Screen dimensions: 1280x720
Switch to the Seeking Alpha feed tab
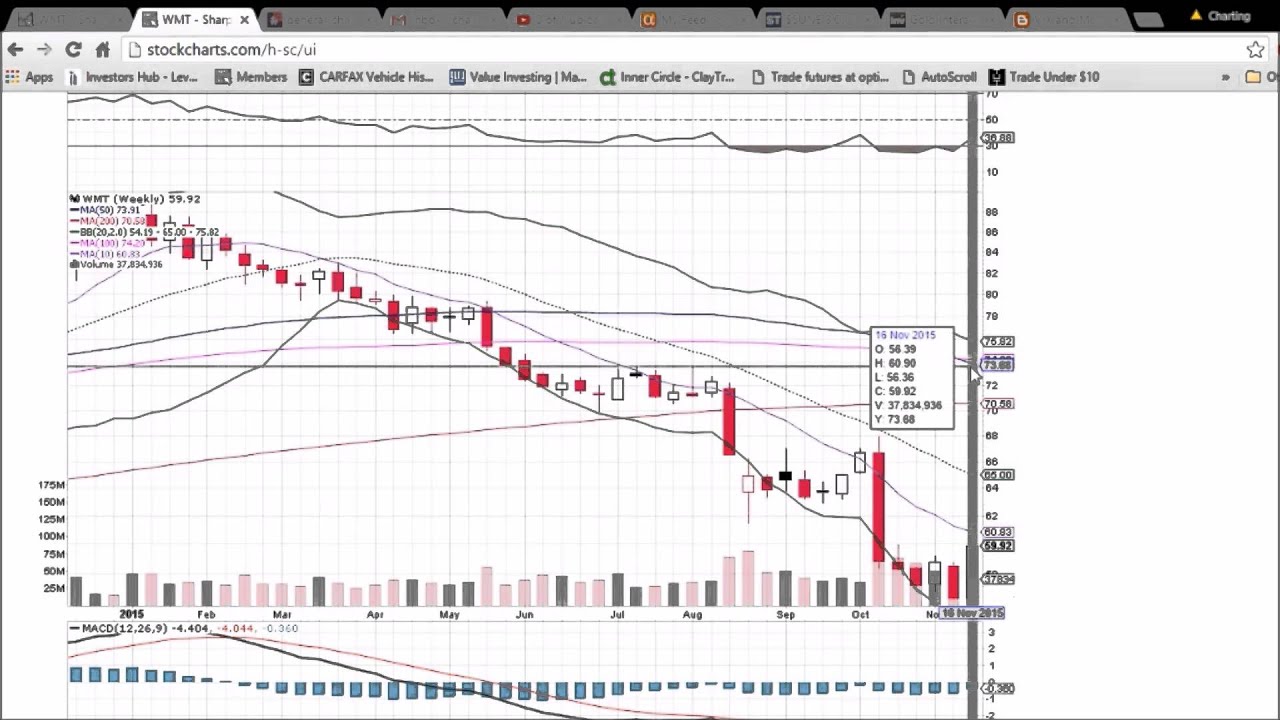click(x=695, y=19)
